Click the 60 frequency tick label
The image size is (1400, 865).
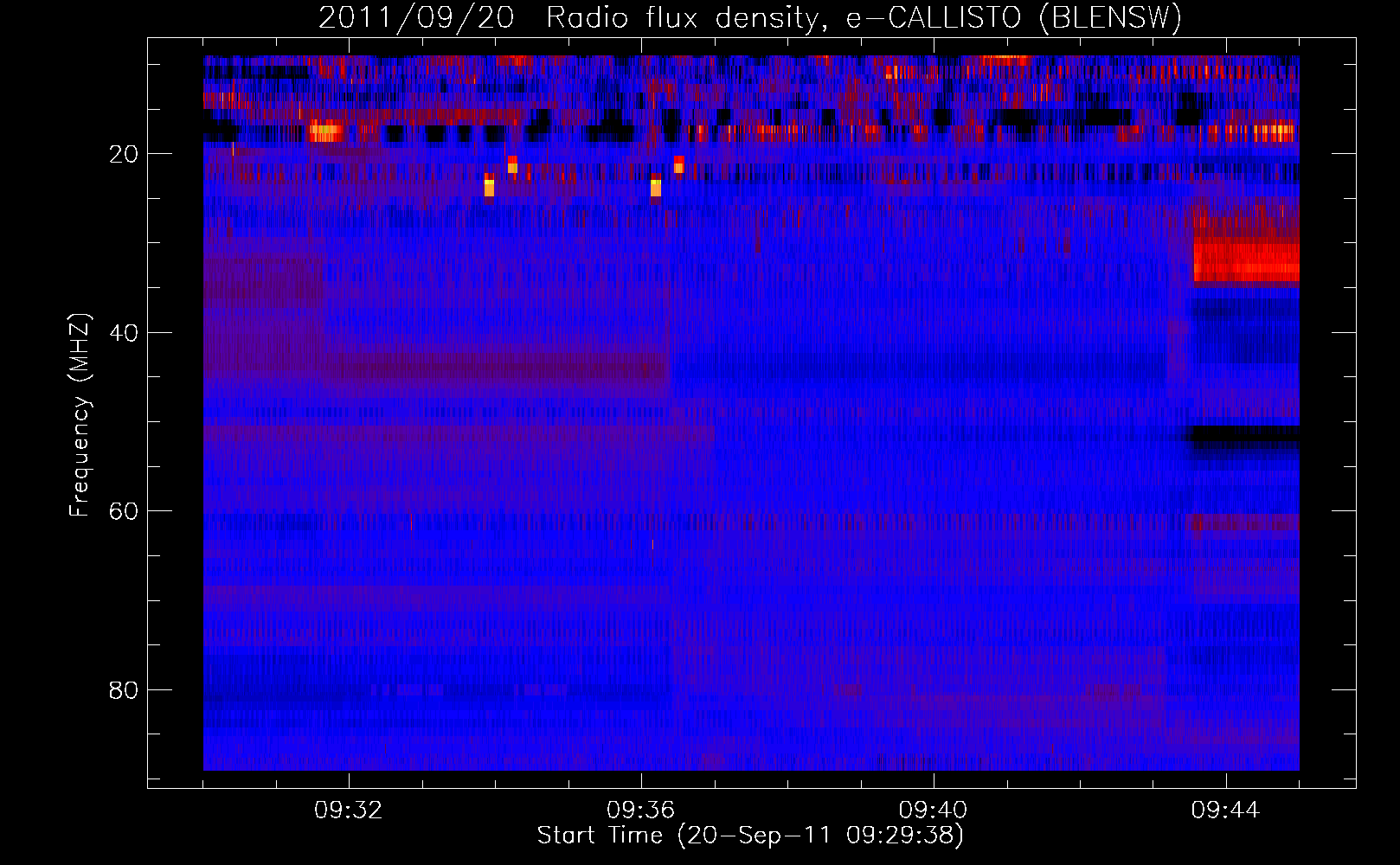pyautogui.click(x=125, y=511)
